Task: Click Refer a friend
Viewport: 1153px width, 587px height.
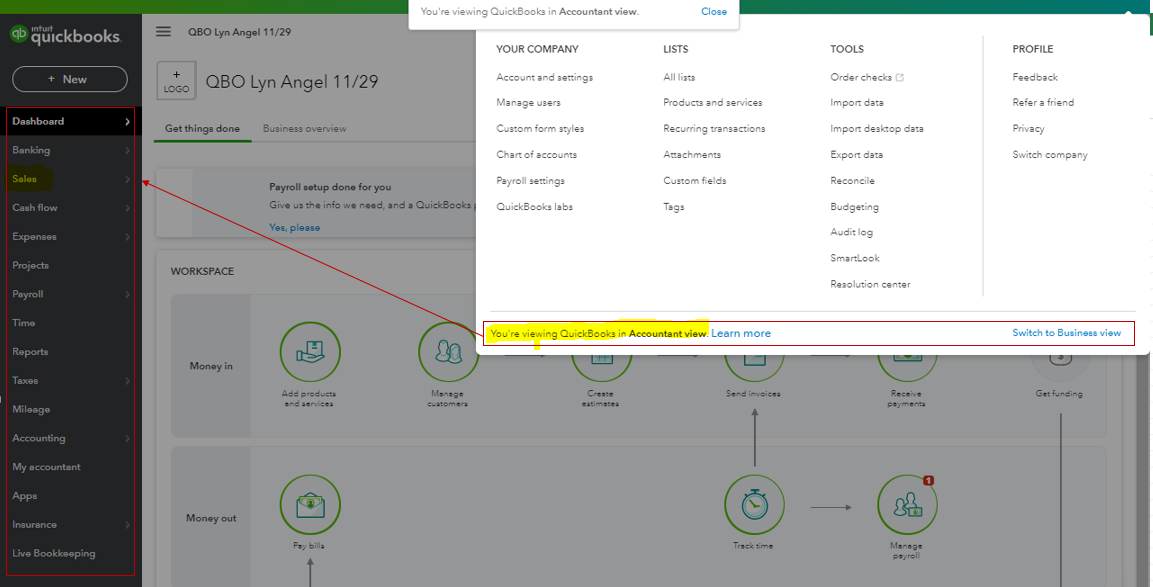Action: pos(1043,103)
